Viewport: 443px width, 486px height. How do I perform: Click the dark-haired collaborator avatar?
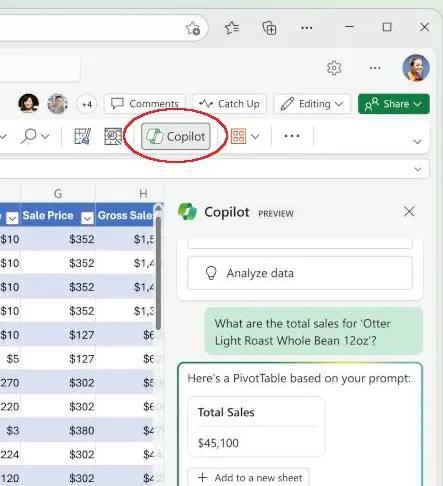click(x=28, y=103)
